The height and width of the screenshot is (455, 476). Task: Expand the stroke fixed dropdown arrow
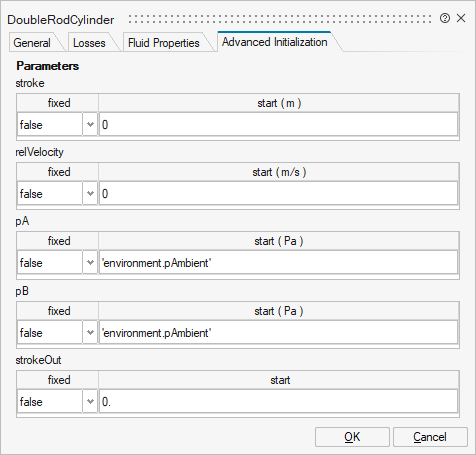click(90, 124)
